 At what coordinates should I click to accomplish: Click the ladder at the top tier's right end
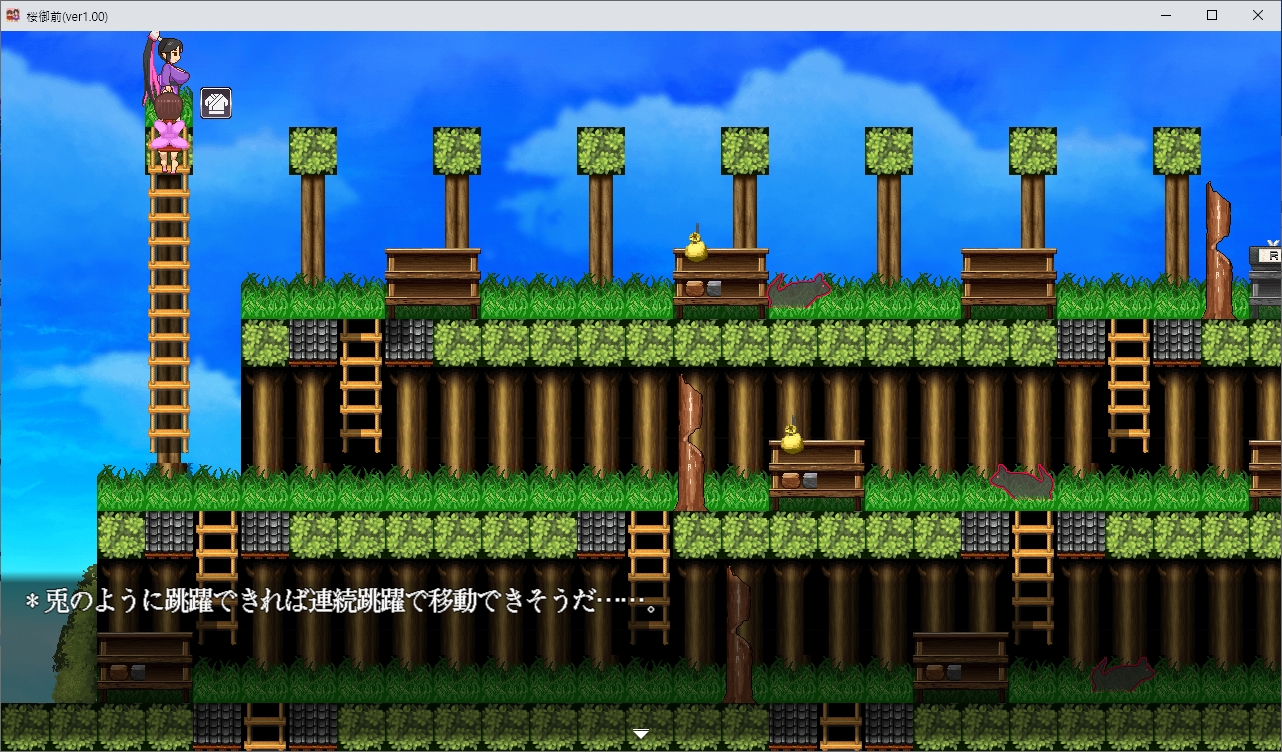1129,385
